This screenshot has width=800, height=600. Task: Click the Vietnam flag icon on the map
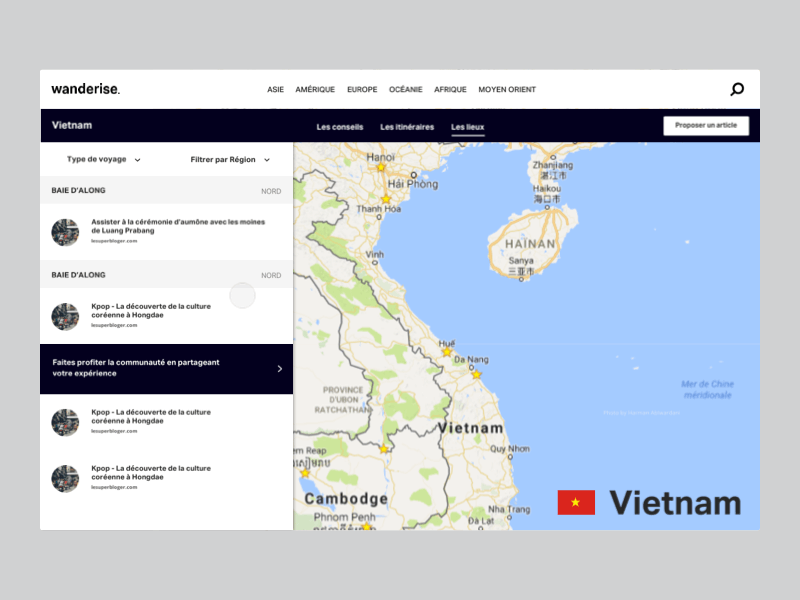click(576, 503)
